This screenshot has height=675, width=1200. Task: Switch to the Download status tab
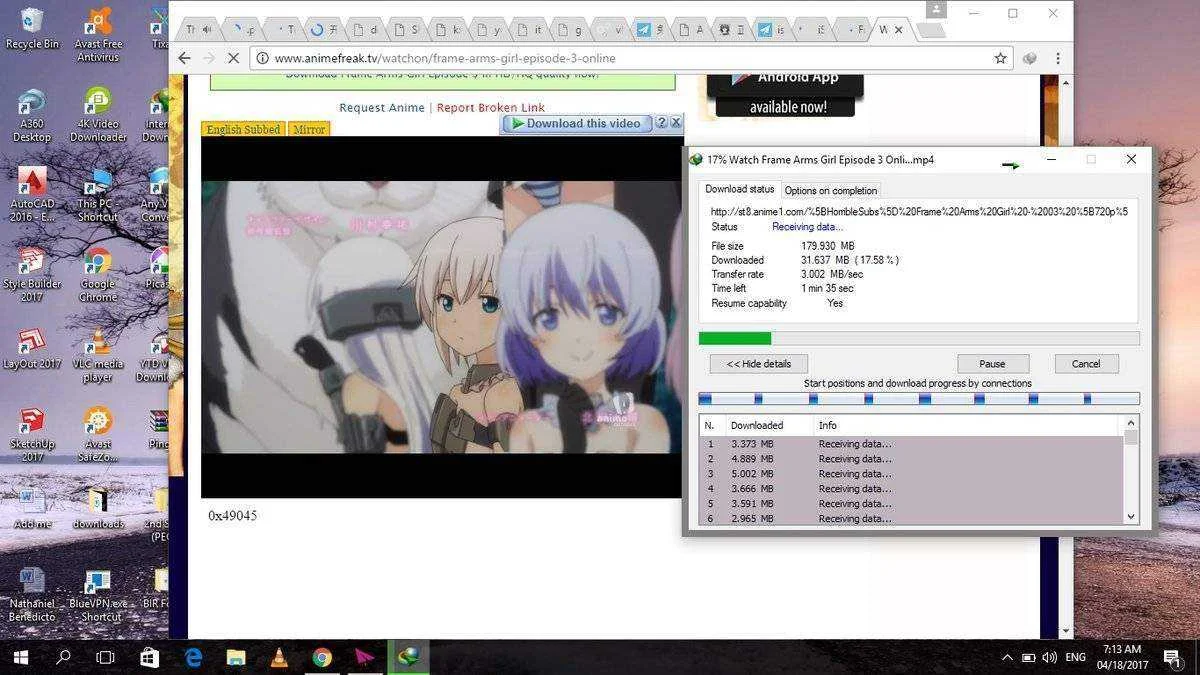pos(740,189)
